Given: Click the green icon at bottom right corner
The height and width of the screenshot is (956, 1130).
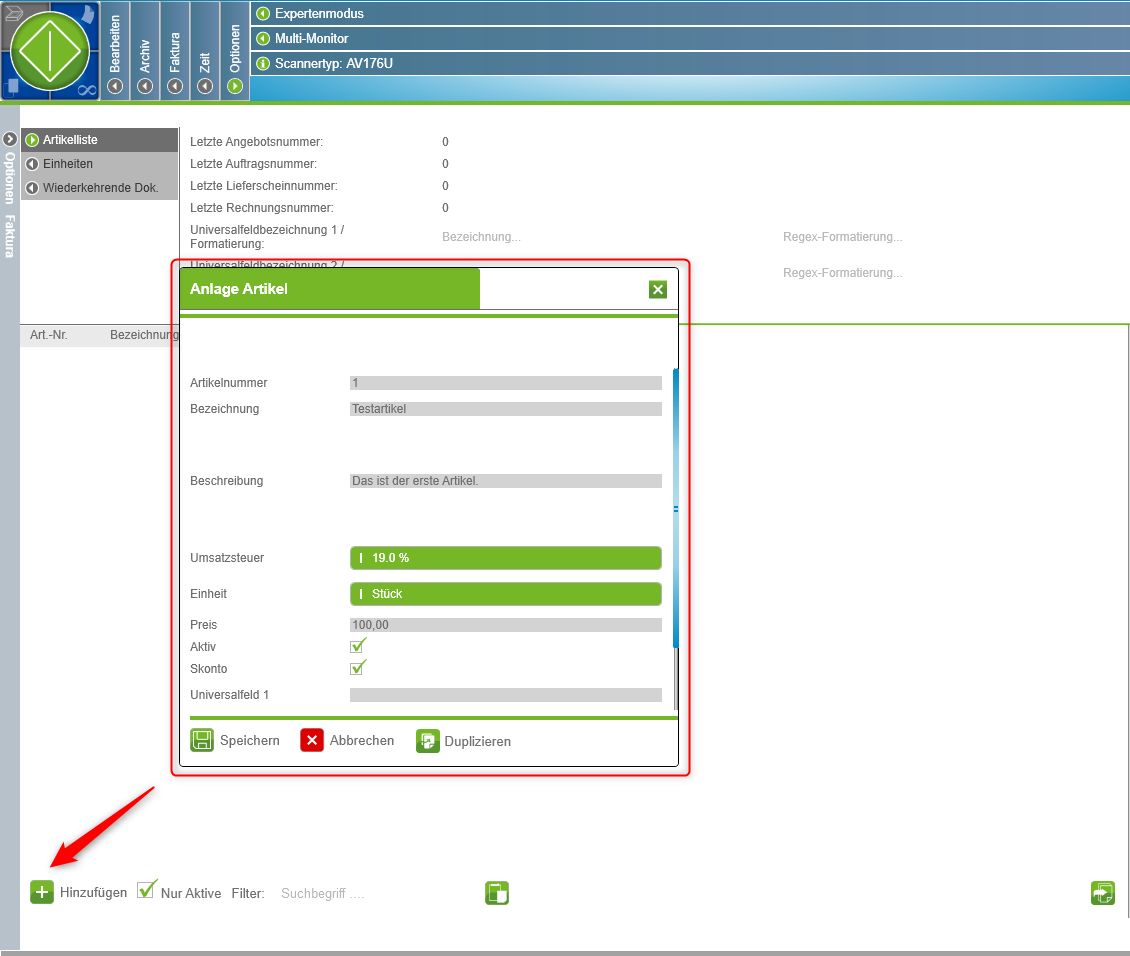Looking at the screenshot, I should click(1102, 893).
